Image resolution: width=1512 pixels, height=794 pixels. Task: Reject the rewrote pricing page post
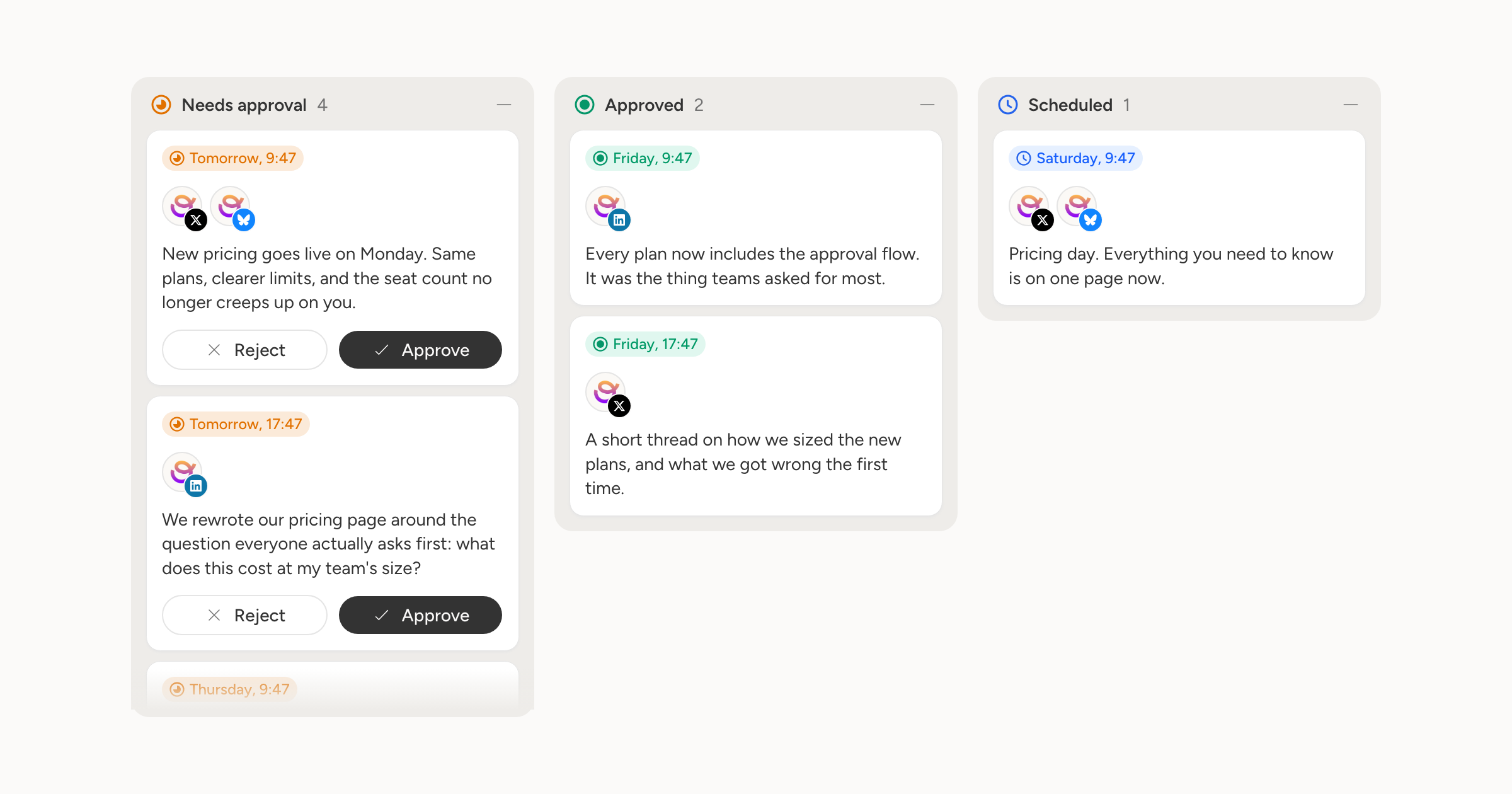[244, 615]
